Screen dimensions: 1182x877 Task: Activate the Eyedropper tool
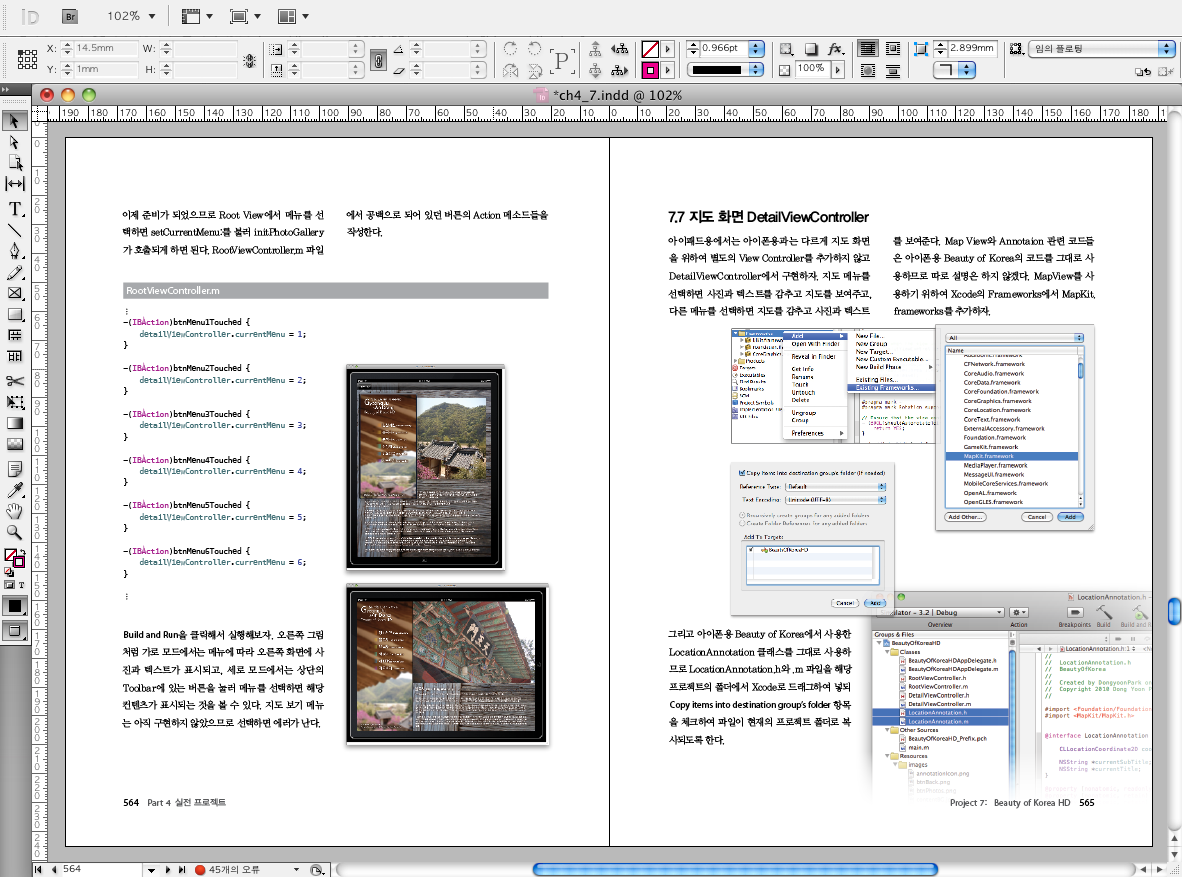tap(15, 489)
